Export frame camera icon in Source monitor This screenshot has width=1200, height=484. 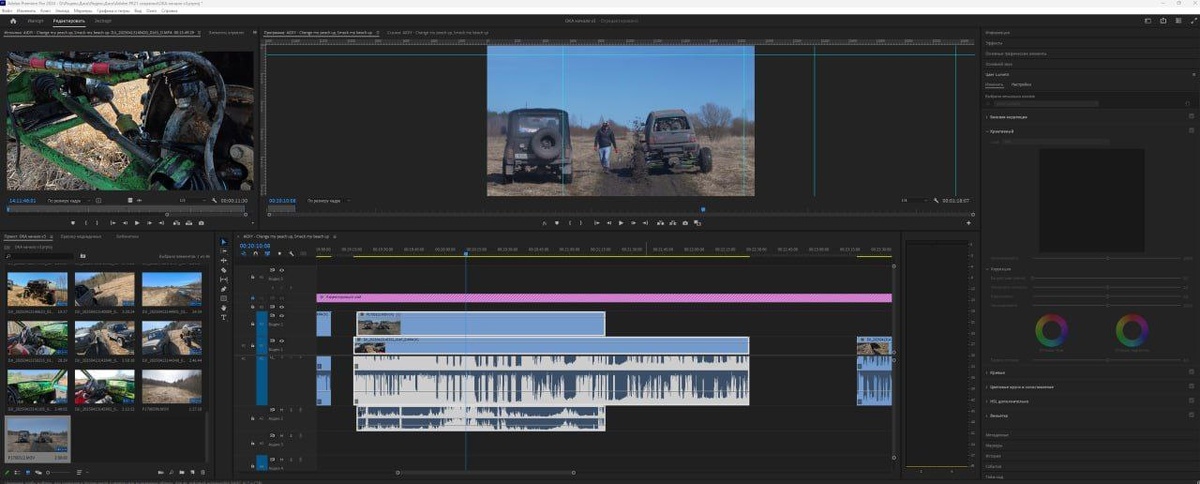(202, 222)
